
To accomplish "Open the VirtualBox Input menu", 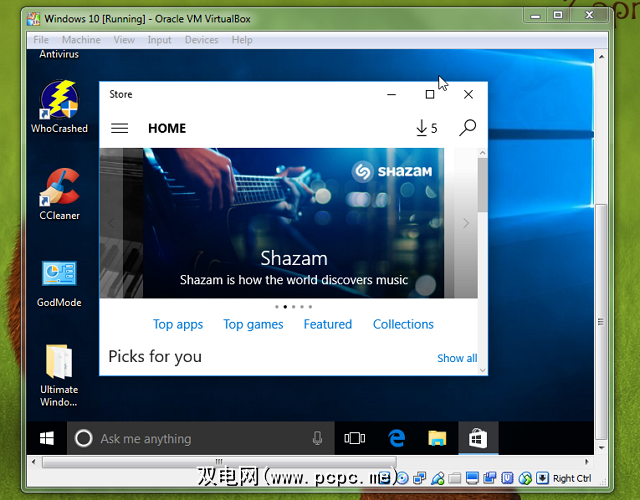I will click(x=159, y=40).
